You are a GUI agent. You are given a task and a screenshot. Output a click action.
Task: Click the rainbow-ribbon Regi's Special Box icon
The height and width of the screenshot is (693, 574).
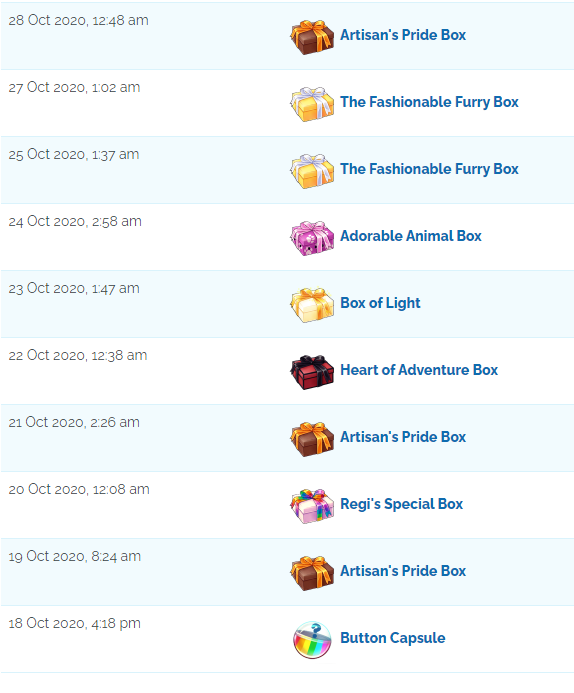[312, 506]
